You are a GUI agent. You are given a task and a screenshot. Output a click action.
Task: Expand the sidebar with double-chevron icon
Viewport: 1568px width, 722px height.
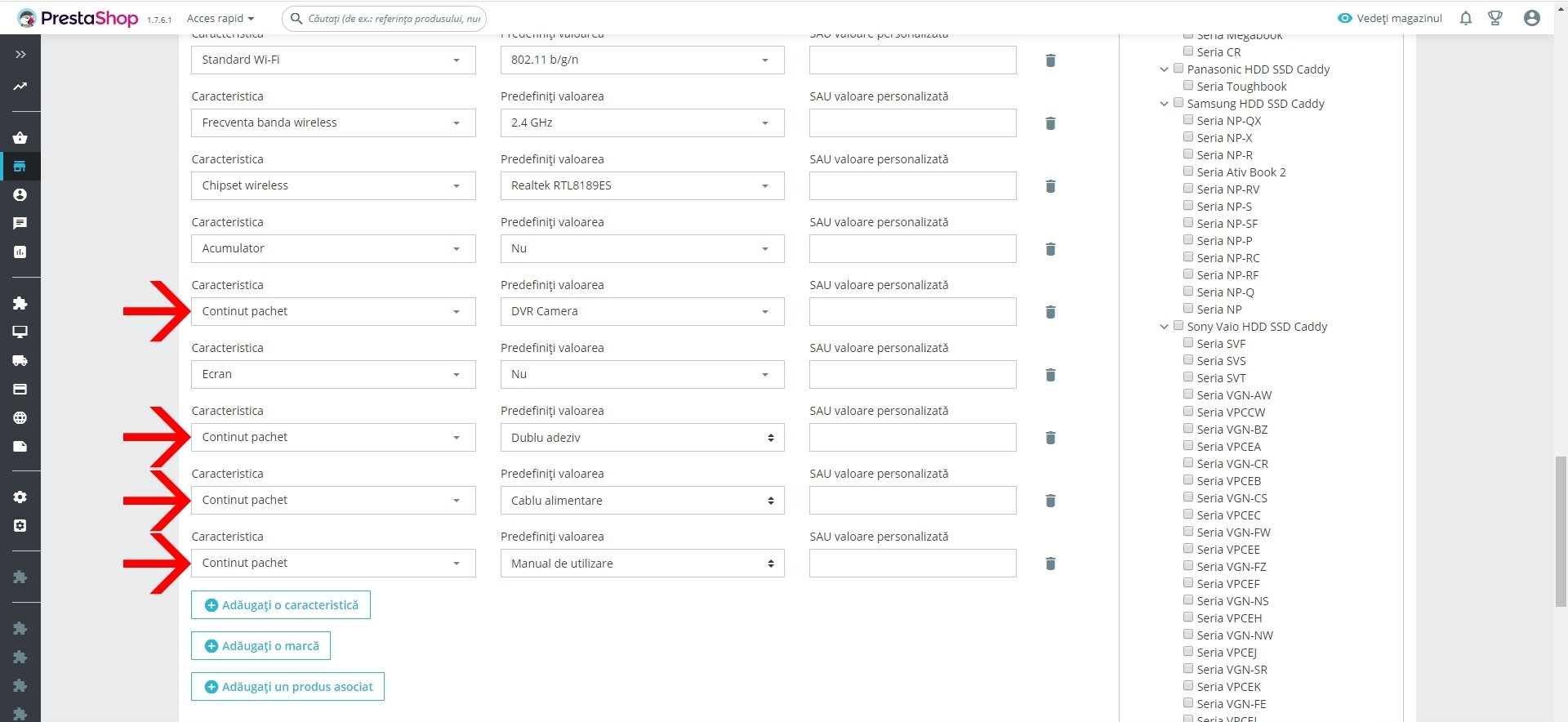[20, 54]
